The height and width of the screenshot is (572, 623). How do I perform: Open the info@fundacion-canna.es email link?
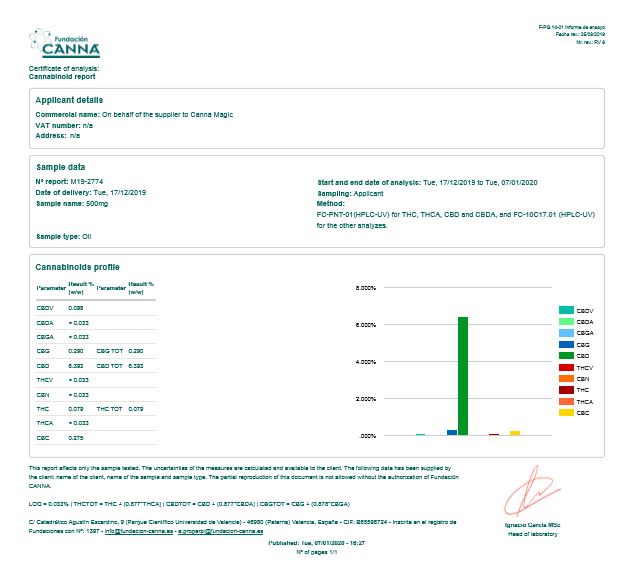139,532
